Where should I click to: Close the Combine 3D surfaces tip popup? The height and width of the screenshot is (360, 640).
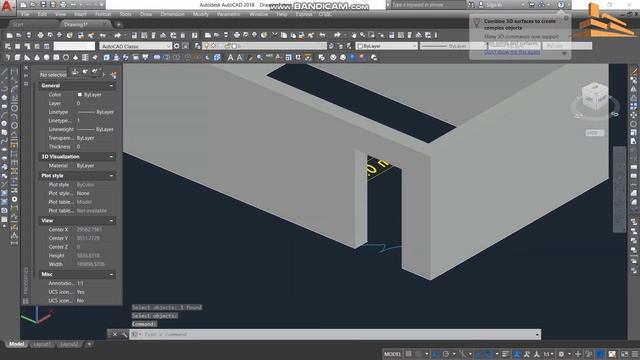pyautogui.click(x=566, y=18)
